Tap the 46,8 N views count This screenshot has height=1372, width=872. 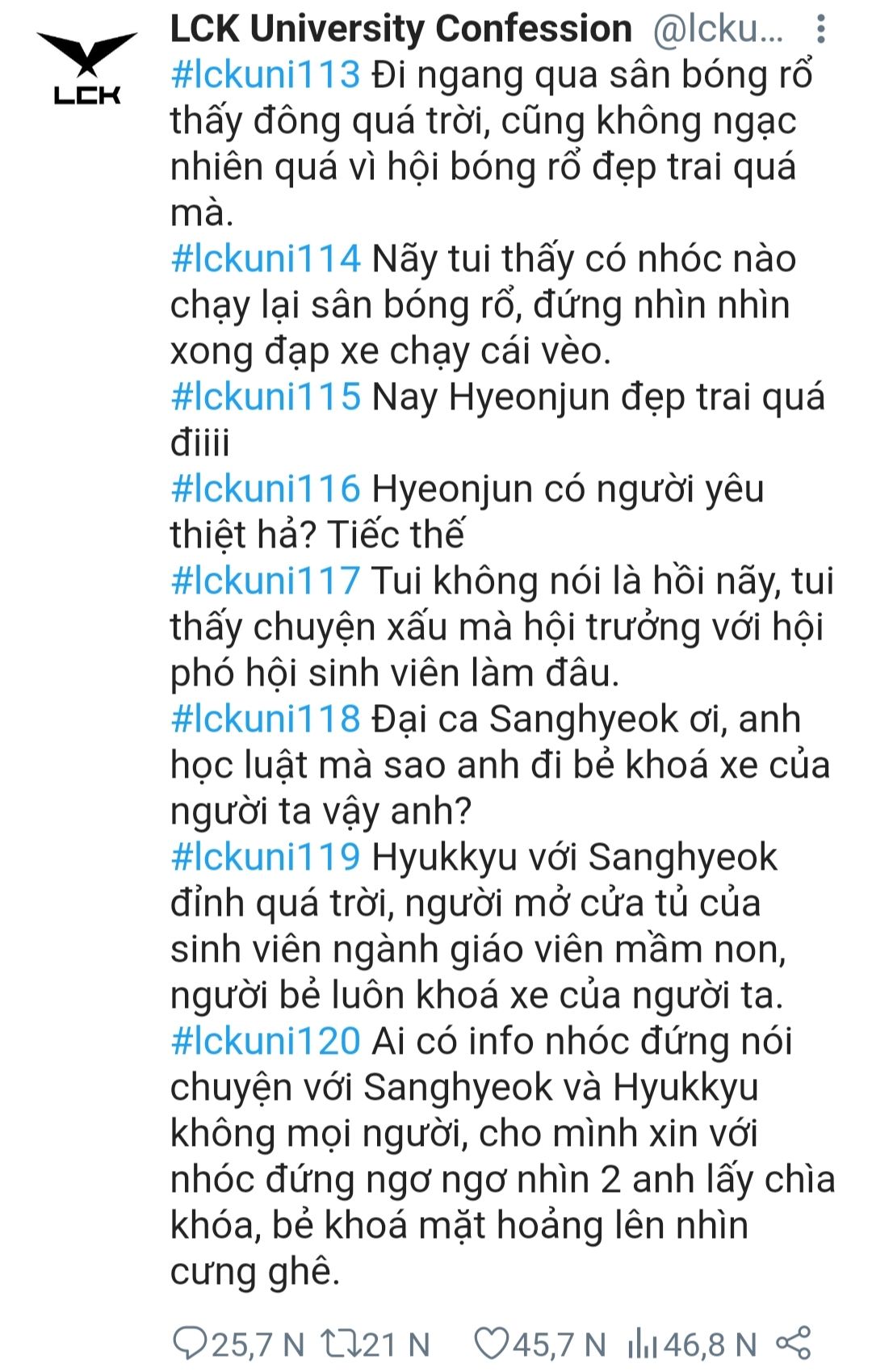[x=711, y=1345]
